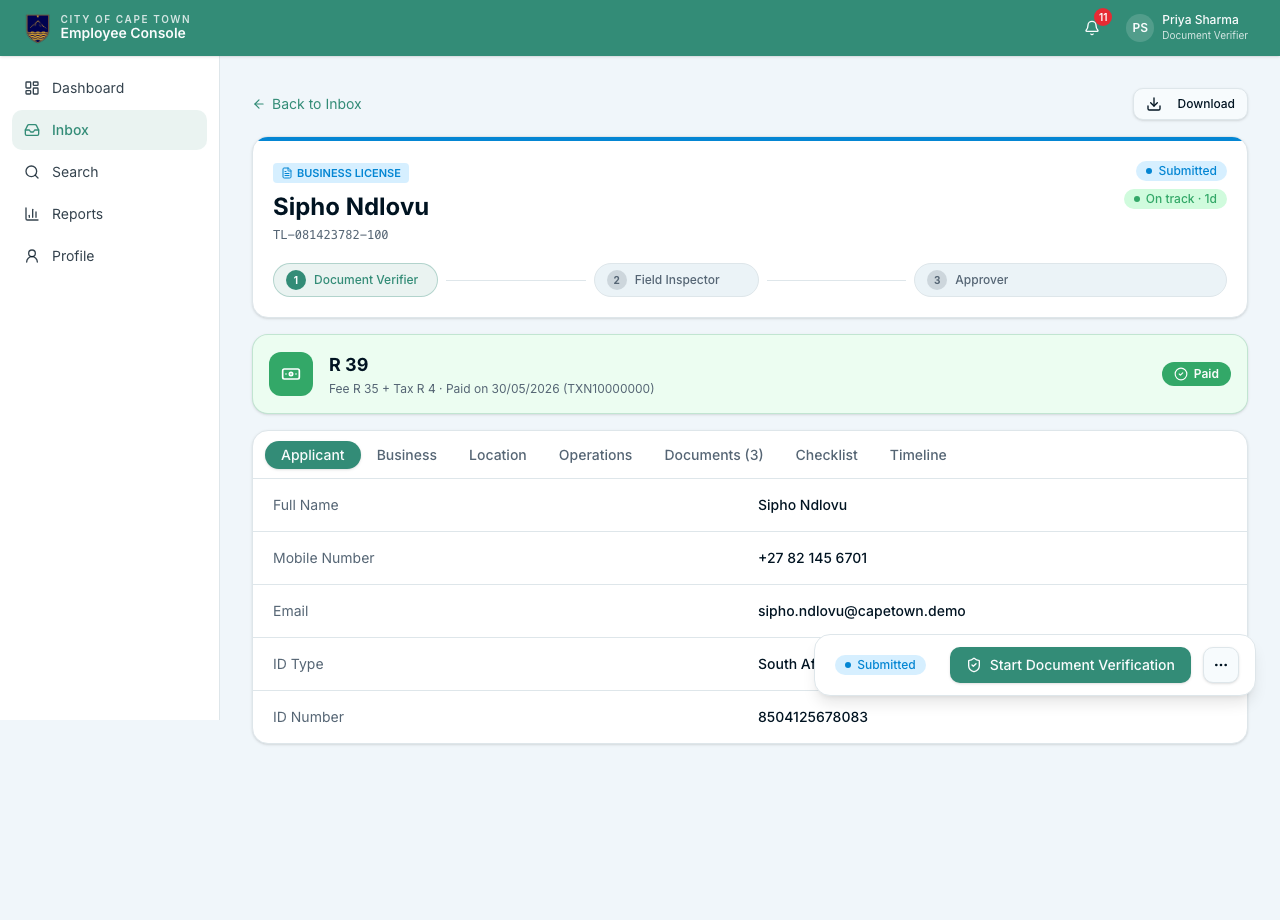Open the Documents (3) tab
The width and height of the screenshot is (1280, 920).
(x=714, y=455)
